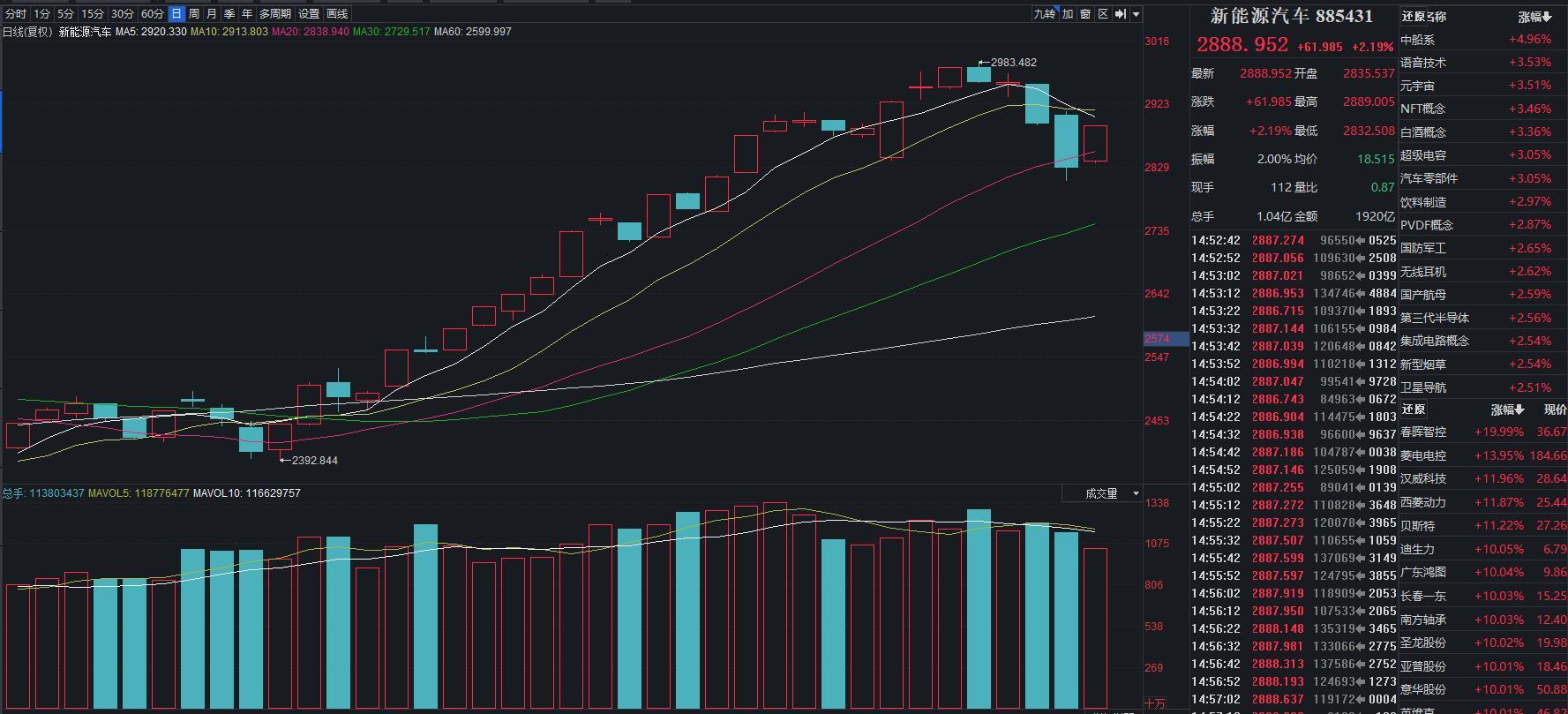Switch to 月 monthly period
The width and height of the screenshot is (1568, 714).
[212, 14]
